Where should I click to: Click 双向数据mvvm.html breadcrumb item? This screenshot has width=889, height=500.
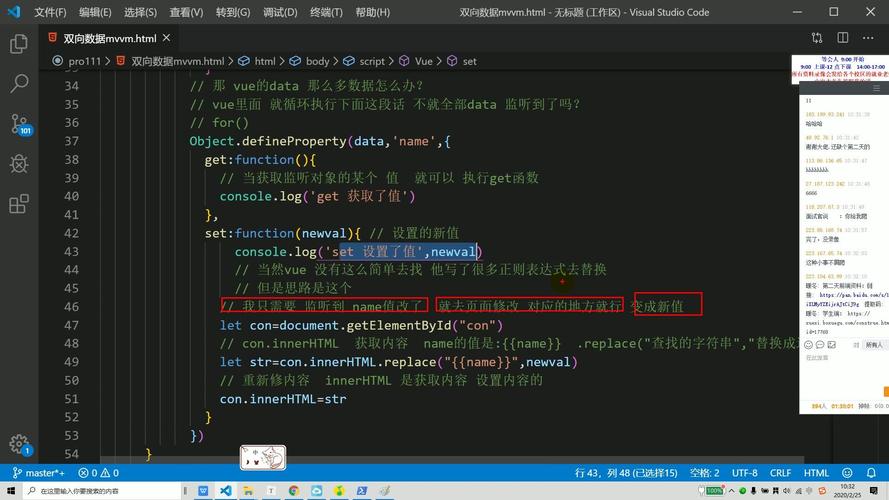pyautogui.click(x=177, y=61)
